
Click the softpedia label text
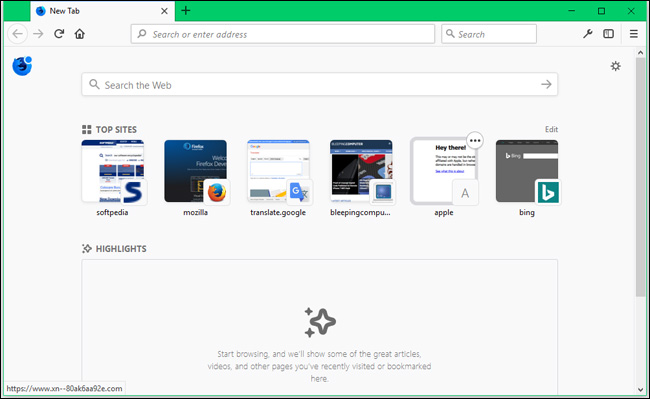tap(112, 213)
